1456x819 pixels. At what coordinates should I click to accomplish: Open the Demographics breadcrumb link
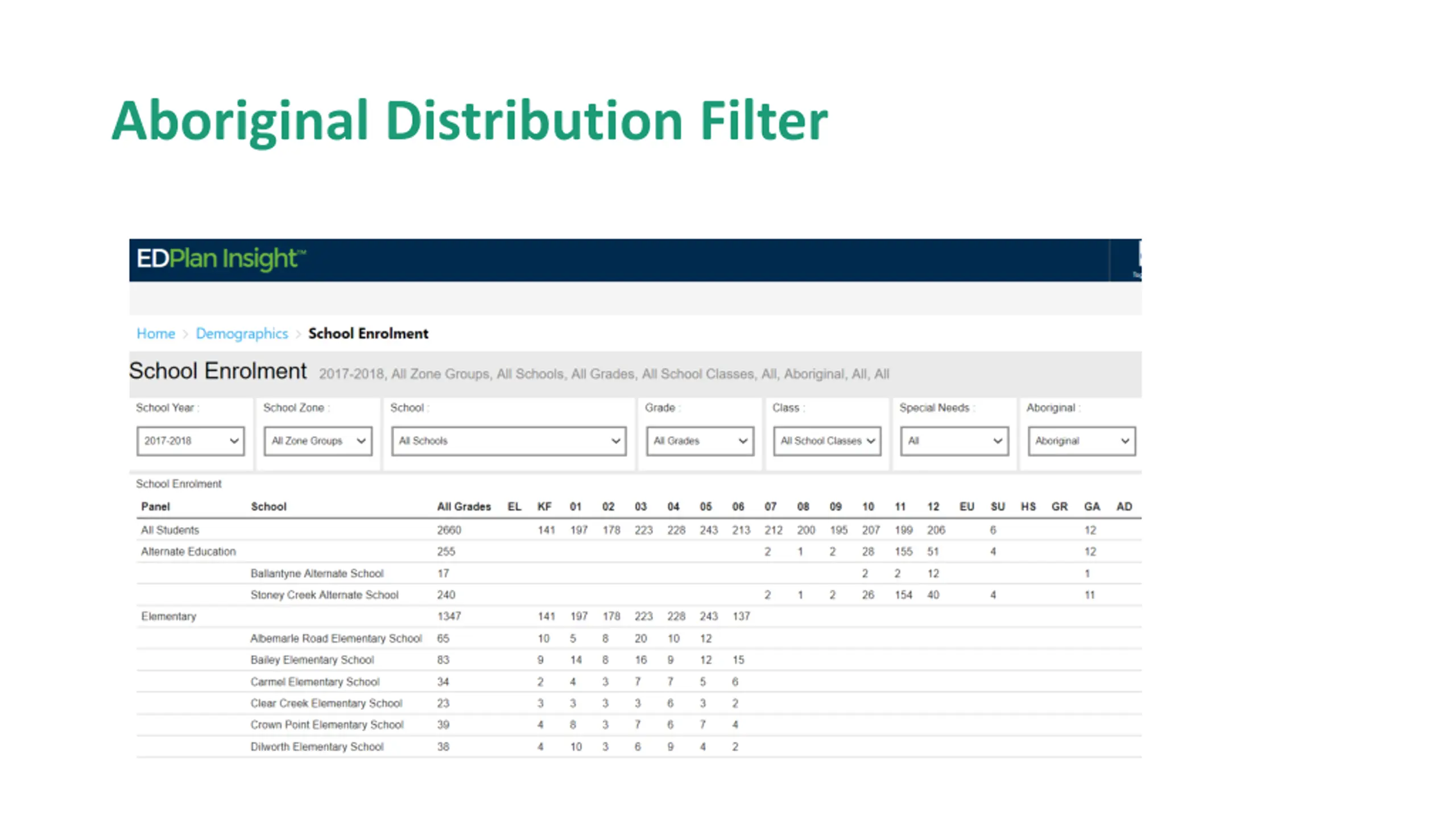point(242,333)
